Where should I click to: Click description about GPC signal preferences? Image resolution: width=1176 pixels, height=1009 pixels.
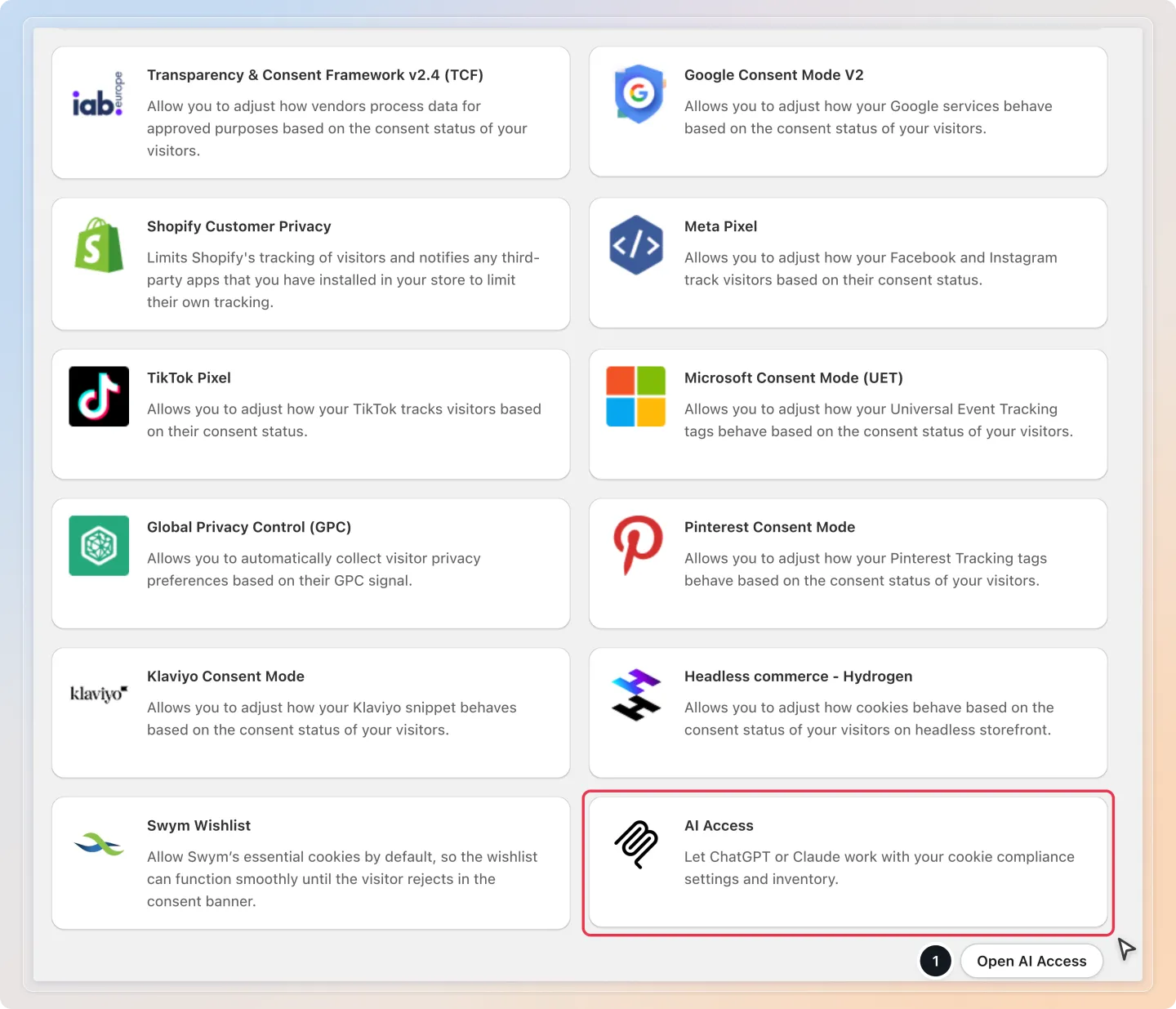[314, 569]
